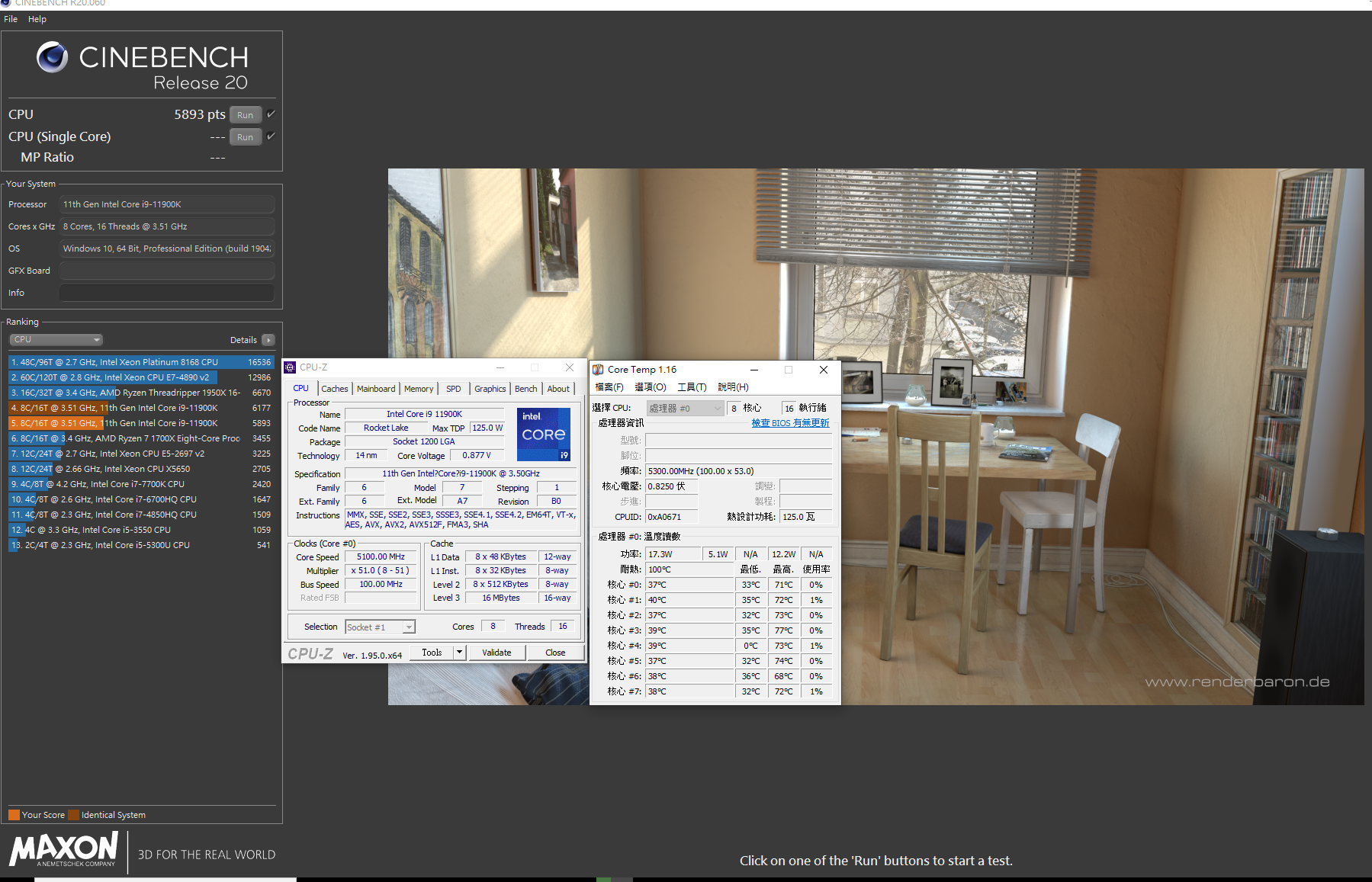Click the Validate button in CPU-Z
Screen dimensions: 1372x882
point(496,653)
